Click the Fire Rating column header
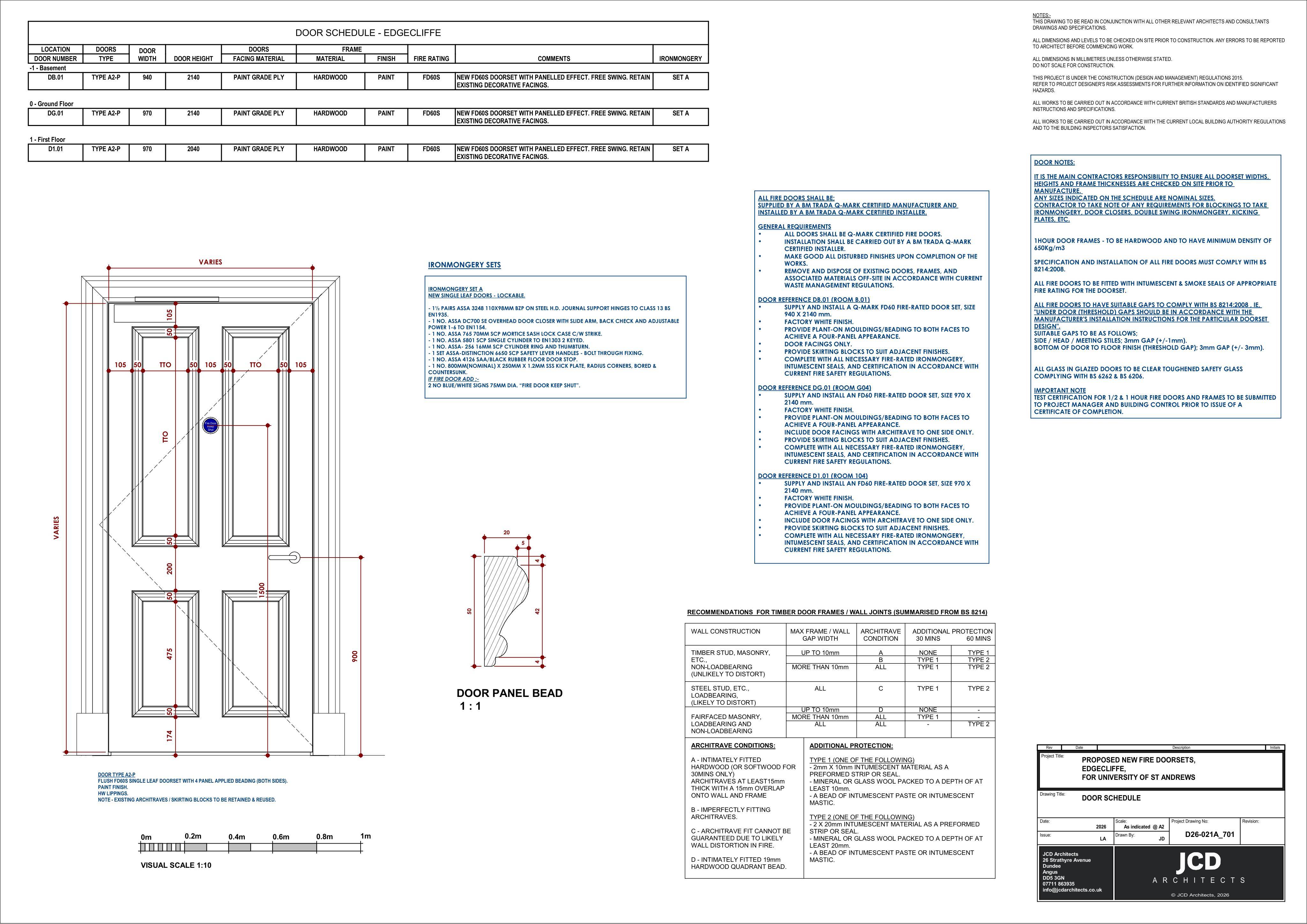 click(431, 59)
